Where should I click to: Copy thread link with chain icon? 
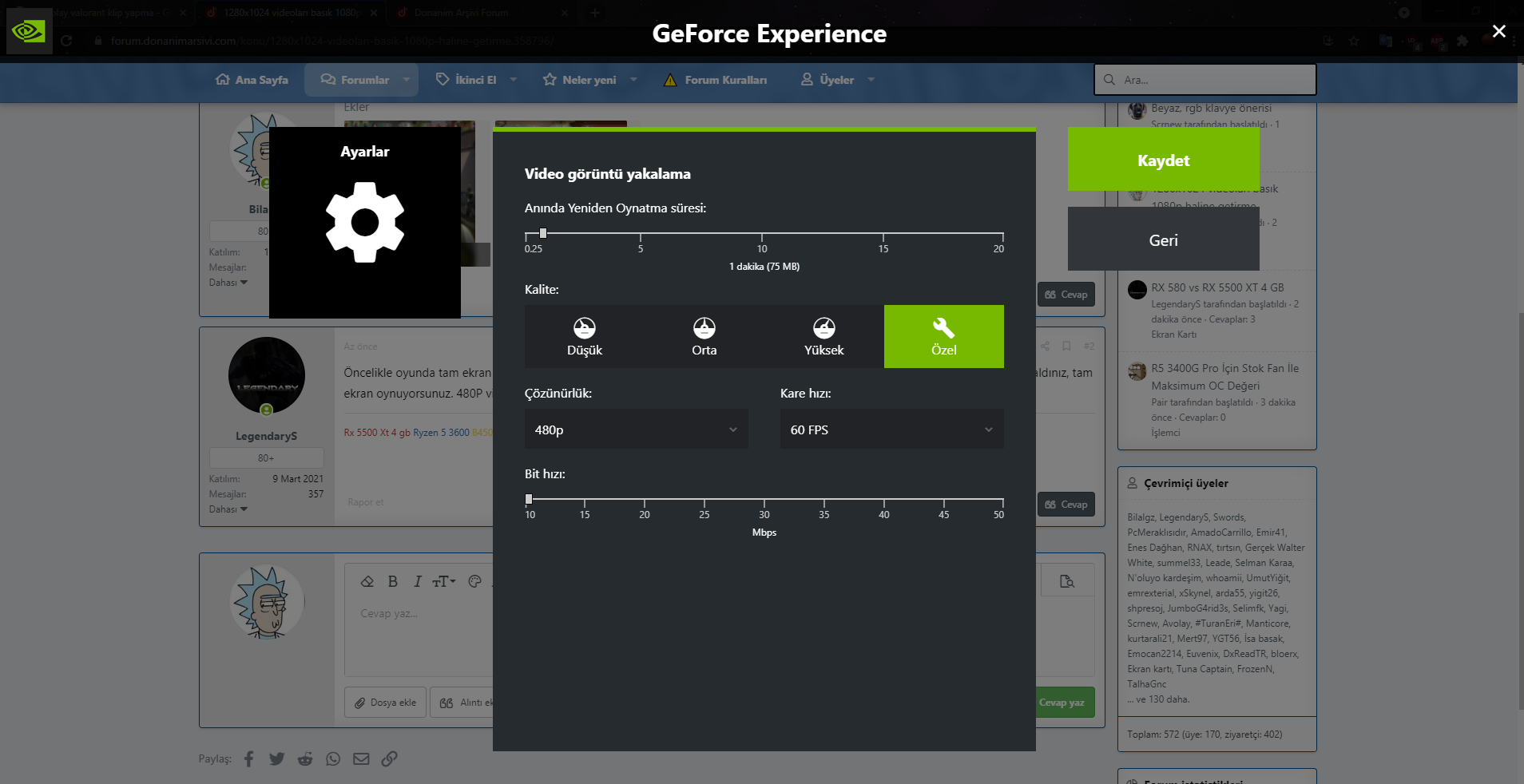[389, 758]
